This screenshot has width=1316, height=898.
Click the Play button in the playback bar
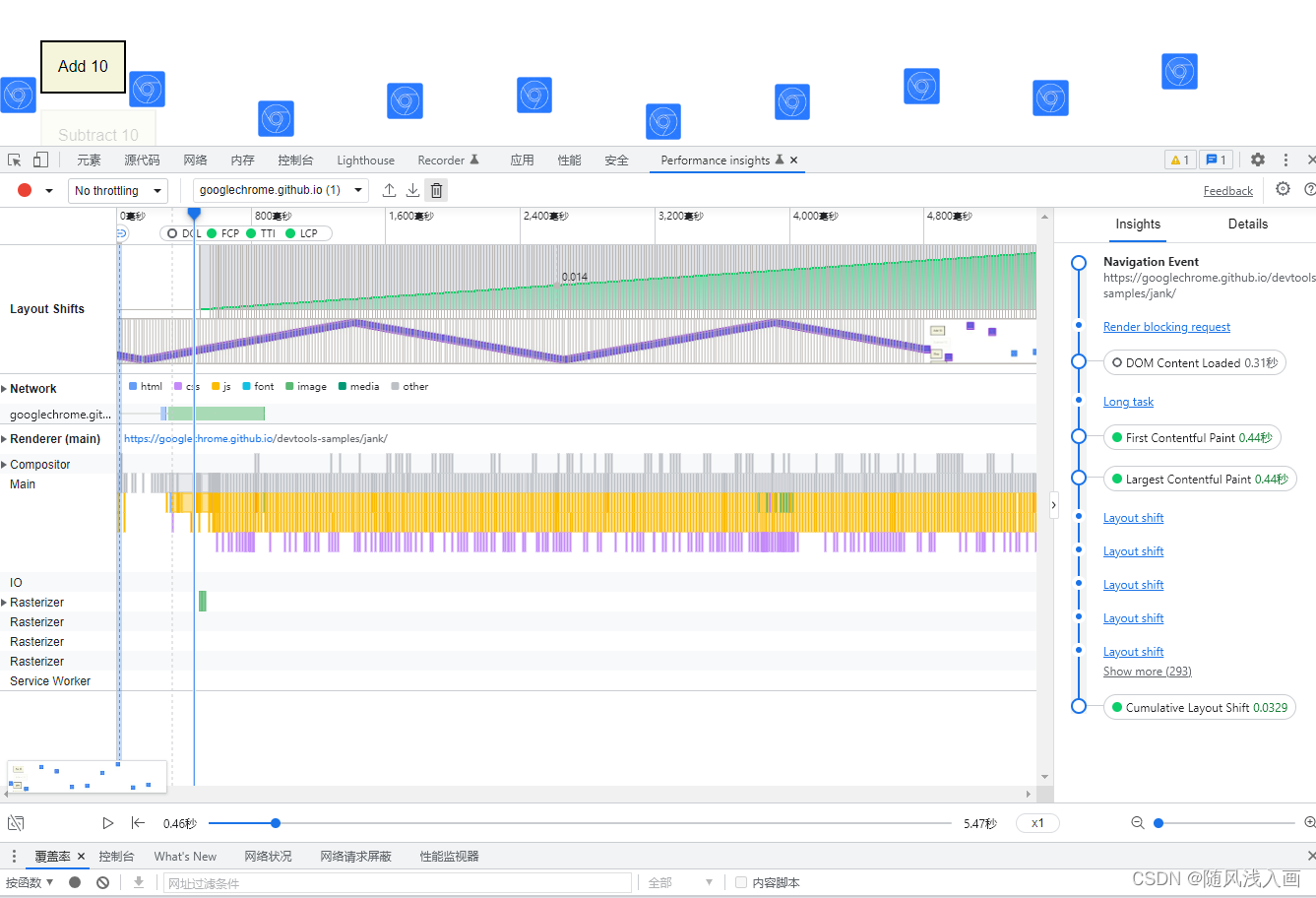[108, 823]
